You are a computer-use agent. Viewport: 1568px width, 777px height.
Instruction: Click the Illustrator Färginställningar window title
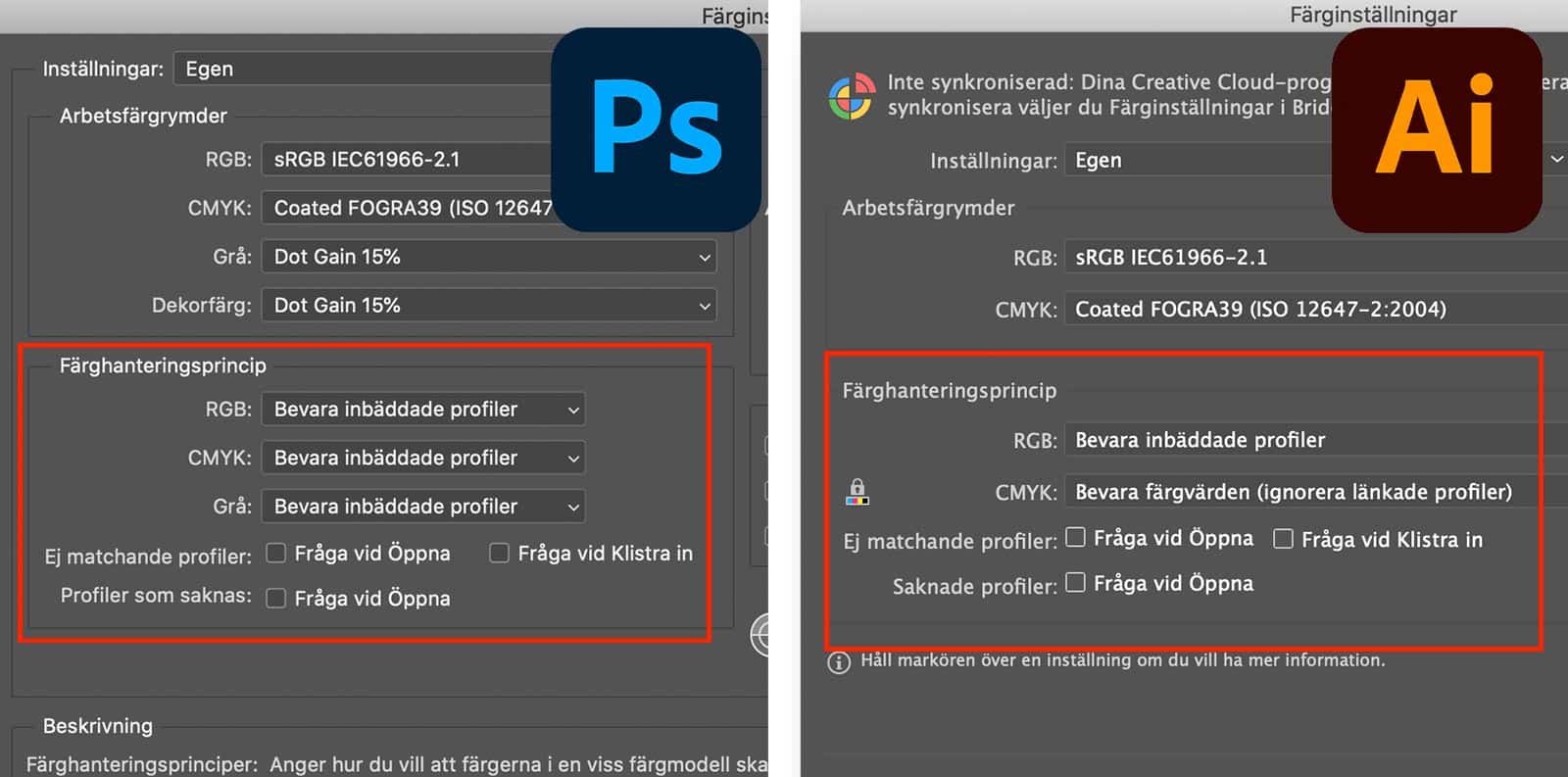(1373, 15)
